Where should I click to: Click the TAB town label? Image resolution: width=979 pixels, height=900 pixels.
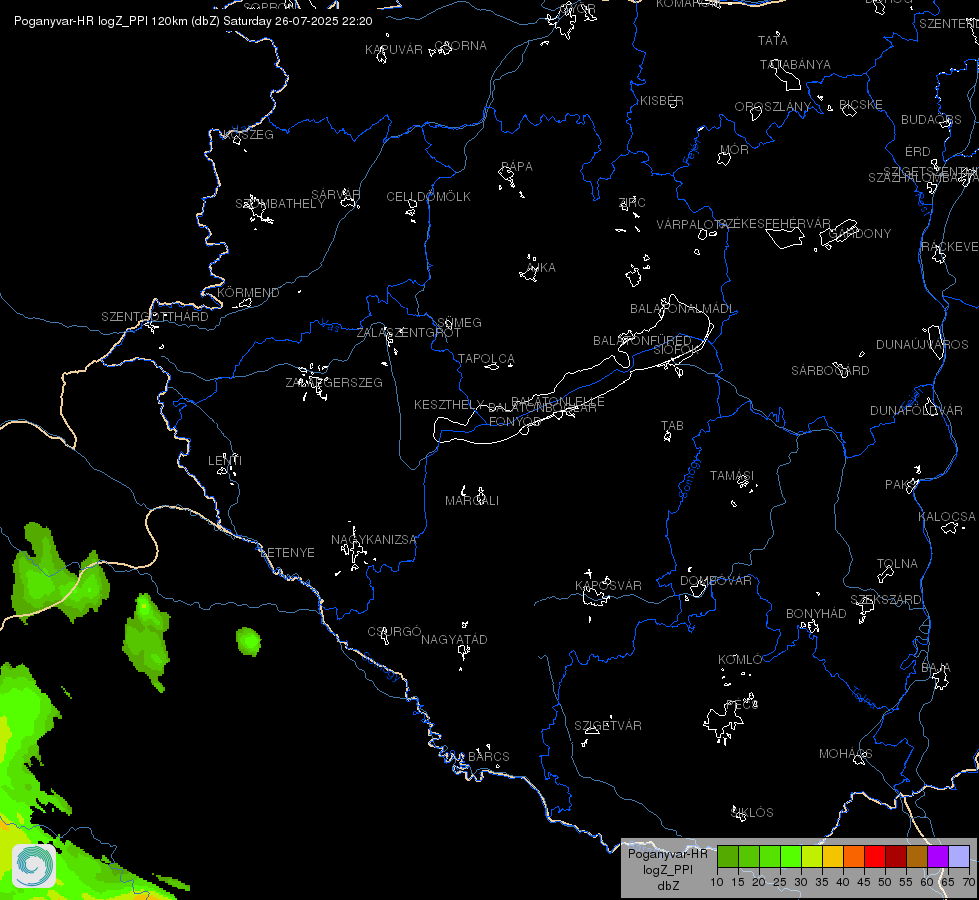[672, 426]
